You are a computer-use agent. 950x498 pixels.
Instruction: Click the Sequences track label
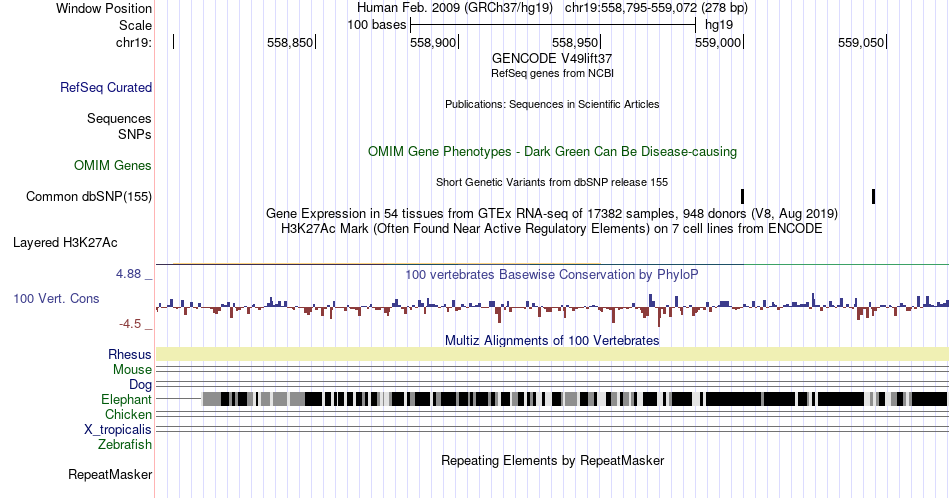pyautogui.click(x=119, y=118)
